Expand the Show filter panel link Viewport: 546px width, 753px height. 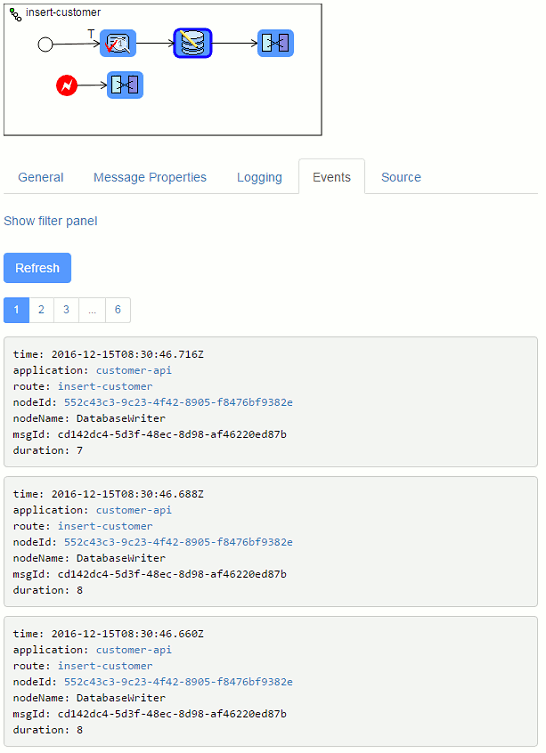tap(50, 221)
